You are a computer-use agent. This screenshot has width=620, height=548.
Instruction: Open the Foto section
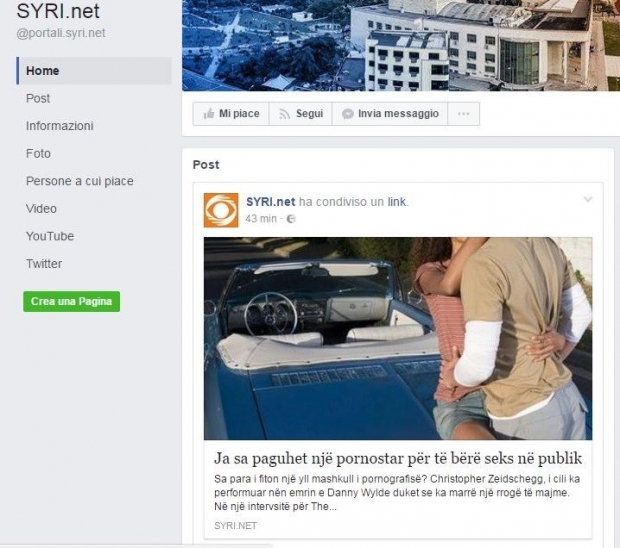click(38, 153)
